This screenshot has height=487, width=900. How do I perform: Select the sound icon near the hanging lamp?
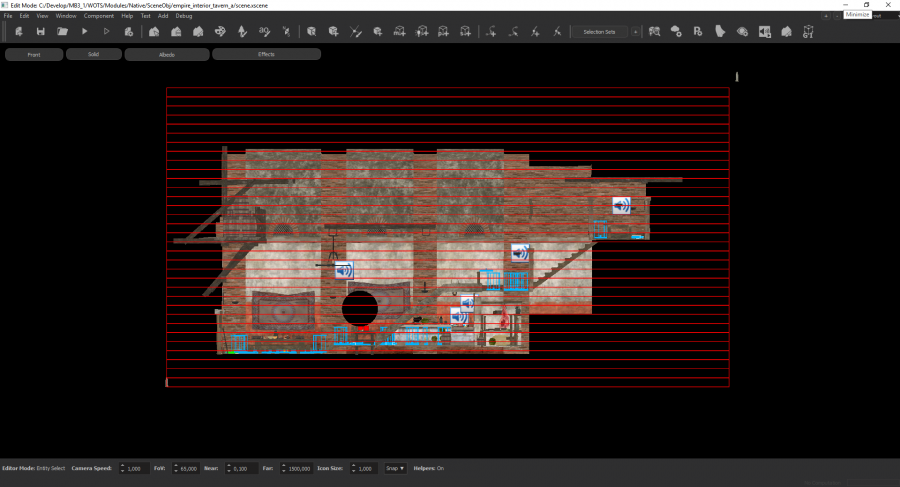pos(344,270)
